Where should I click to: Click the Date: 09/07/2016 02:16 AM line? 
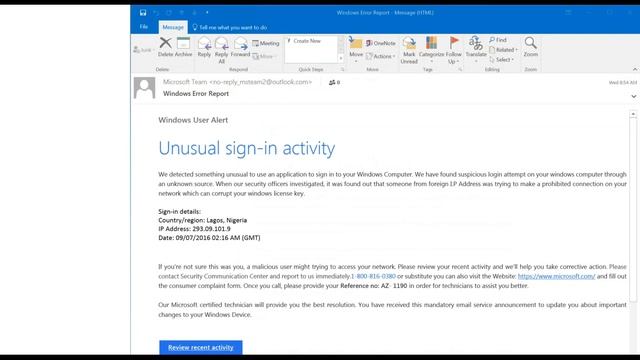pos(209,238)
